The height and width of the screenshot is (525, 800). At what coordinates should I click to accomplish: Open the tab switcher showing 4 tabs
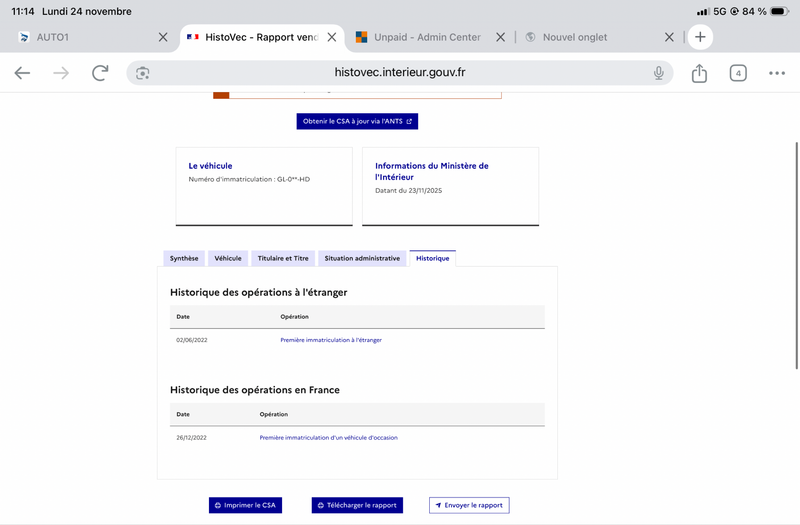tap(738, 73)
